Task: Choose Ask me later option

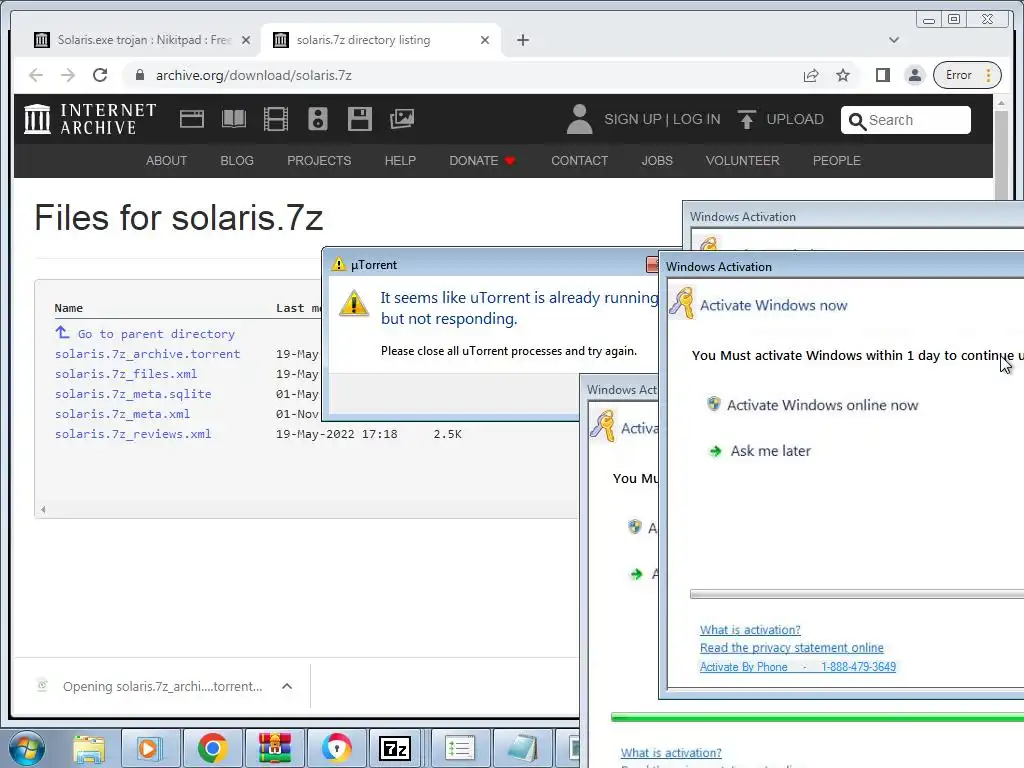Action: pyautogui.click(x=770, y=451)
